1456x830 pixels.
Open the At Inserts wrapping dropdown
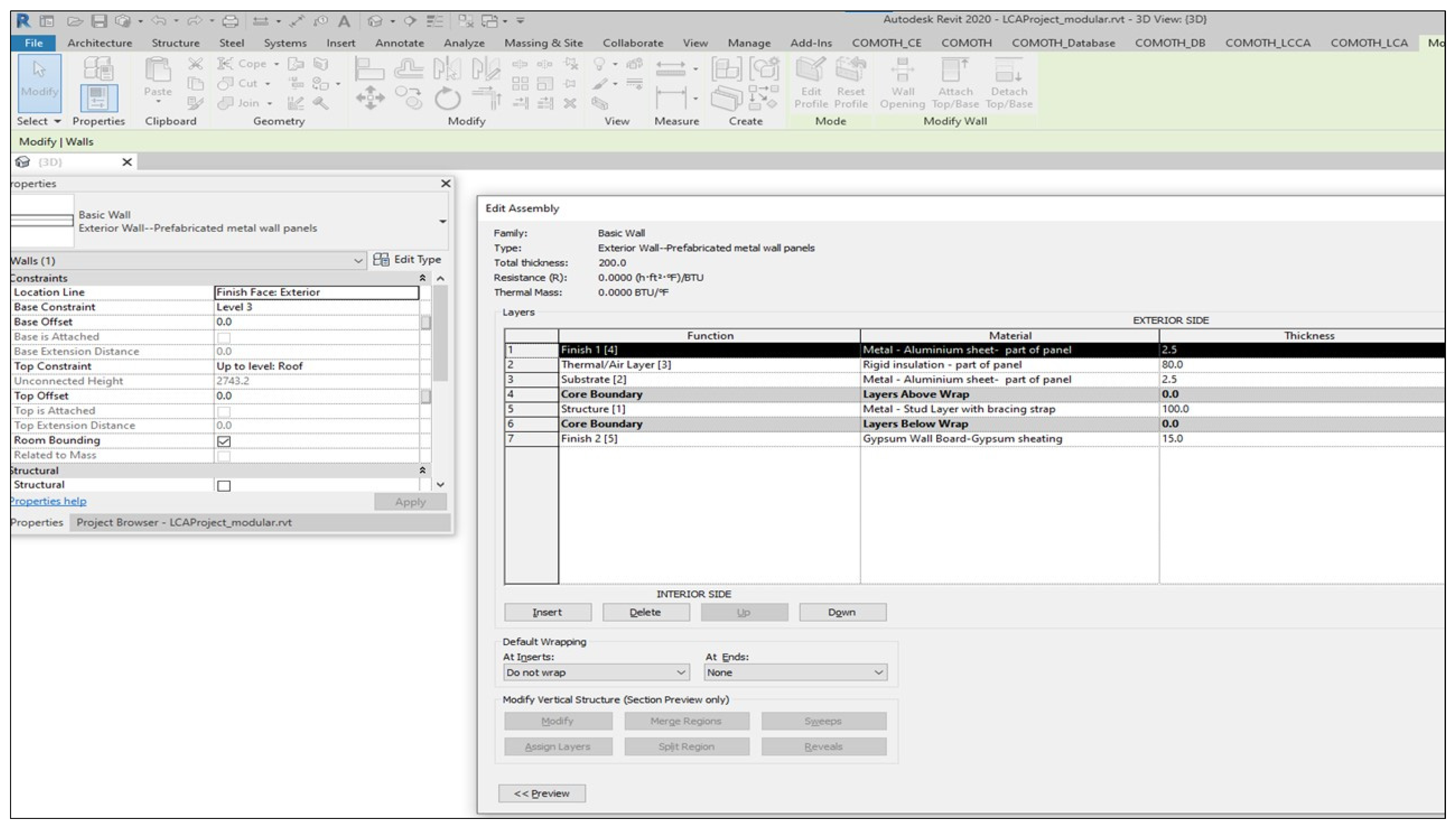click(596, 673)
